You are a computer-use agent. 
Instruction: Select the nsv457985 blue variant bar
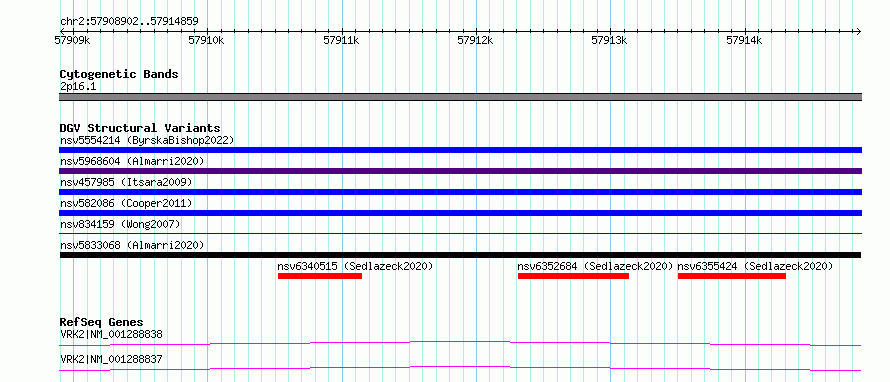click(460, 192)
